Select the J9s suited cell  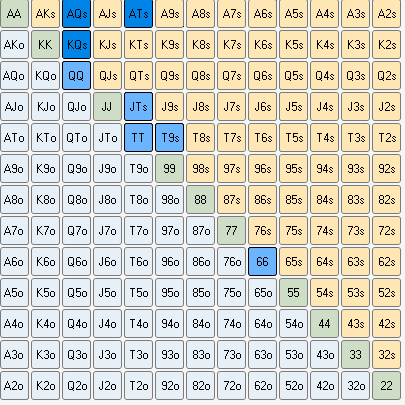[x=169, y=107]
